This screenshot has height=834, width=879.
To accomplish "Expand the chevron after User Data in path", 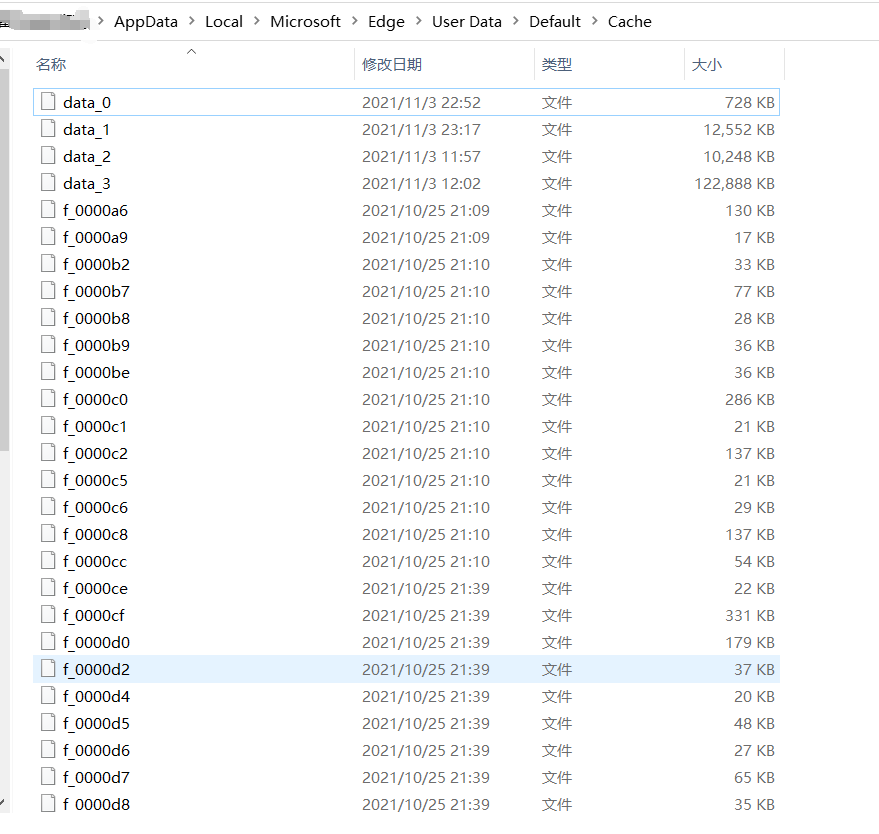I will [x=516, y=21].
